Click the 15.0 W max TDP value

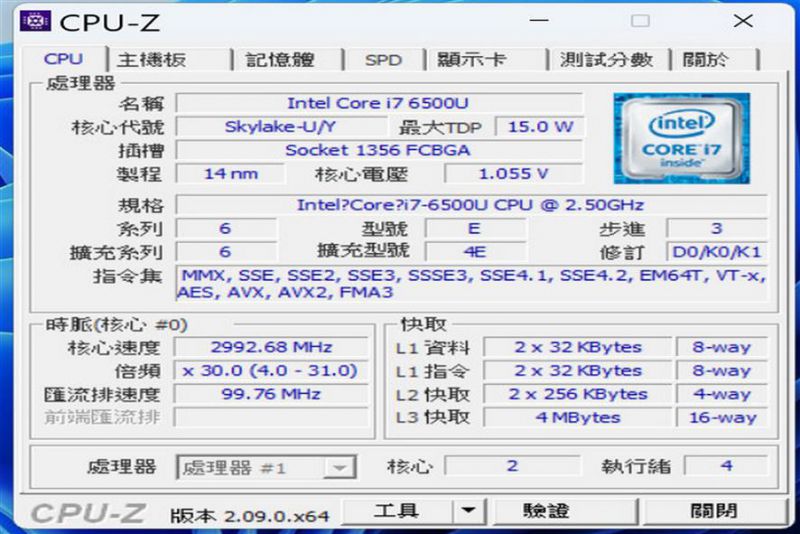pyautogui.click(x=540, y=126)
